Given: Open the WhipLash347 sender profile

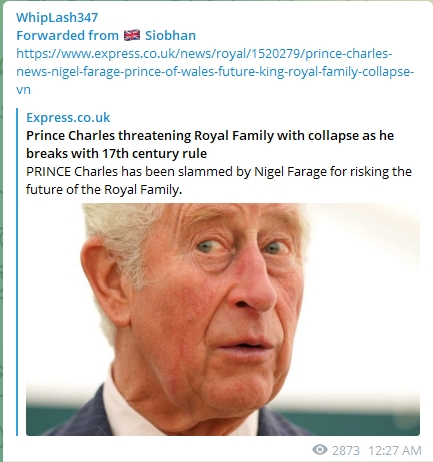Looking at the screenshot, I should click(x=57, y=18).
